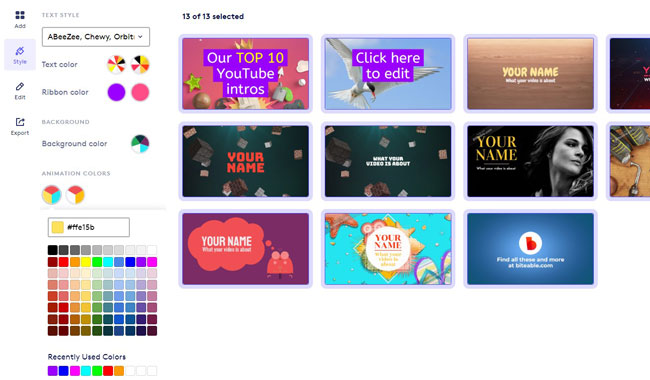Select the first animation colors cube
This screenshot has width=650, height=380.
52,195
